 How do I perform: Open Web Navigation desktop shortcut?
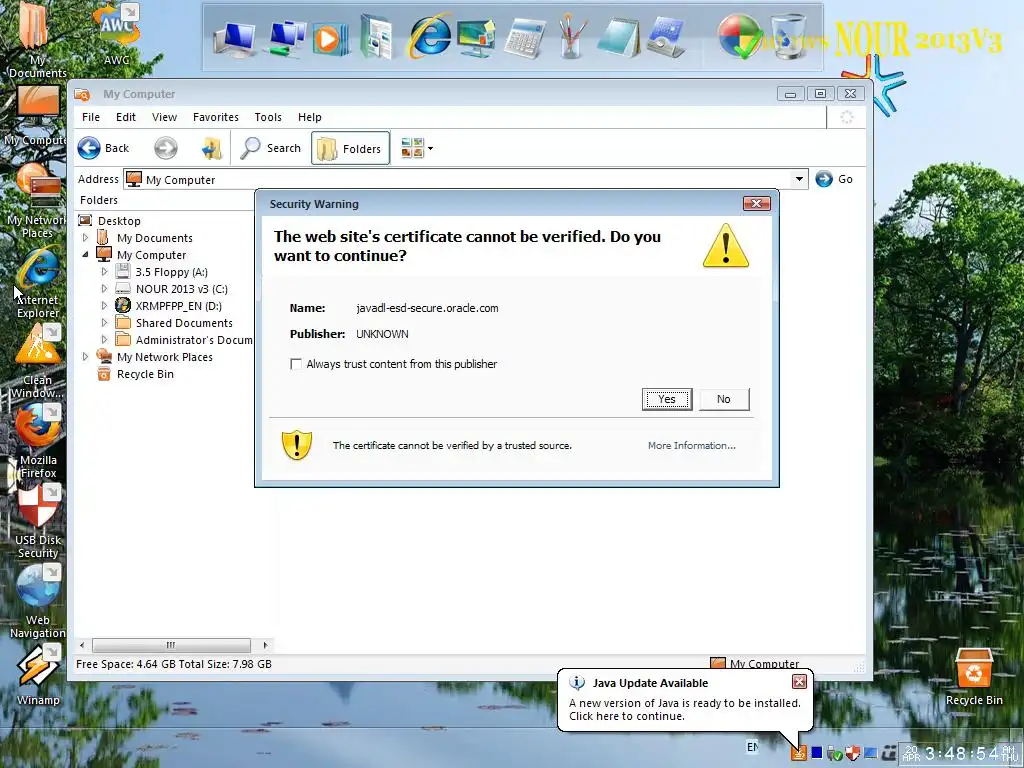click(x=37, y=601)
